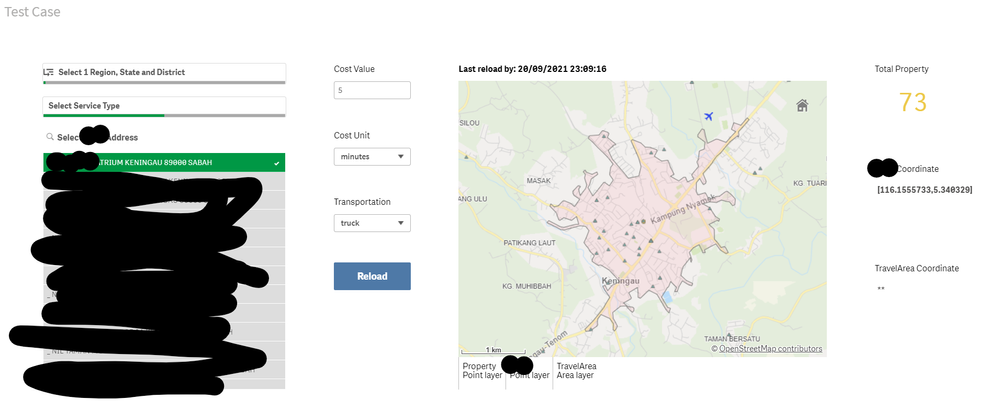This screenshot has width=999, height=406.
Task: Open the Transportation truck dropdown
Action: (x=372, y=223)
